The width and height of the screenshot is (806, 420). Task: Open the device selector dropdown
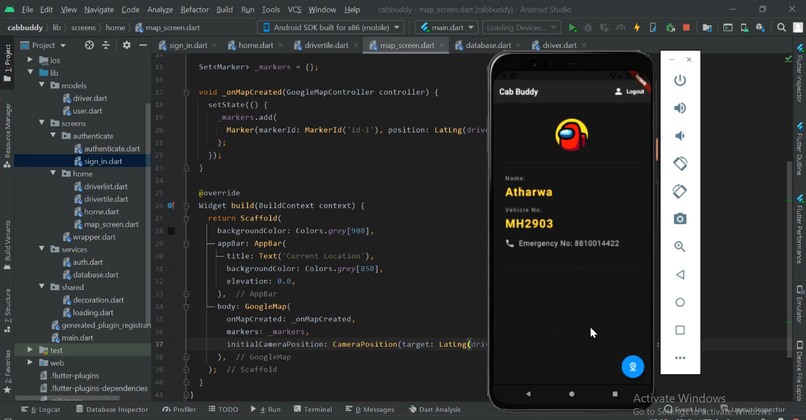tap(331, 28)
